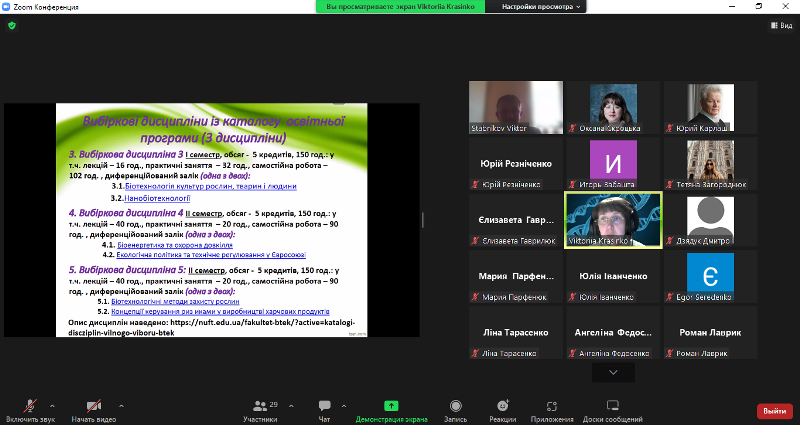This screenshot has width=800, height=425.
Task: Select Юлія Іванченко participant tile
Action: (613, 276)
